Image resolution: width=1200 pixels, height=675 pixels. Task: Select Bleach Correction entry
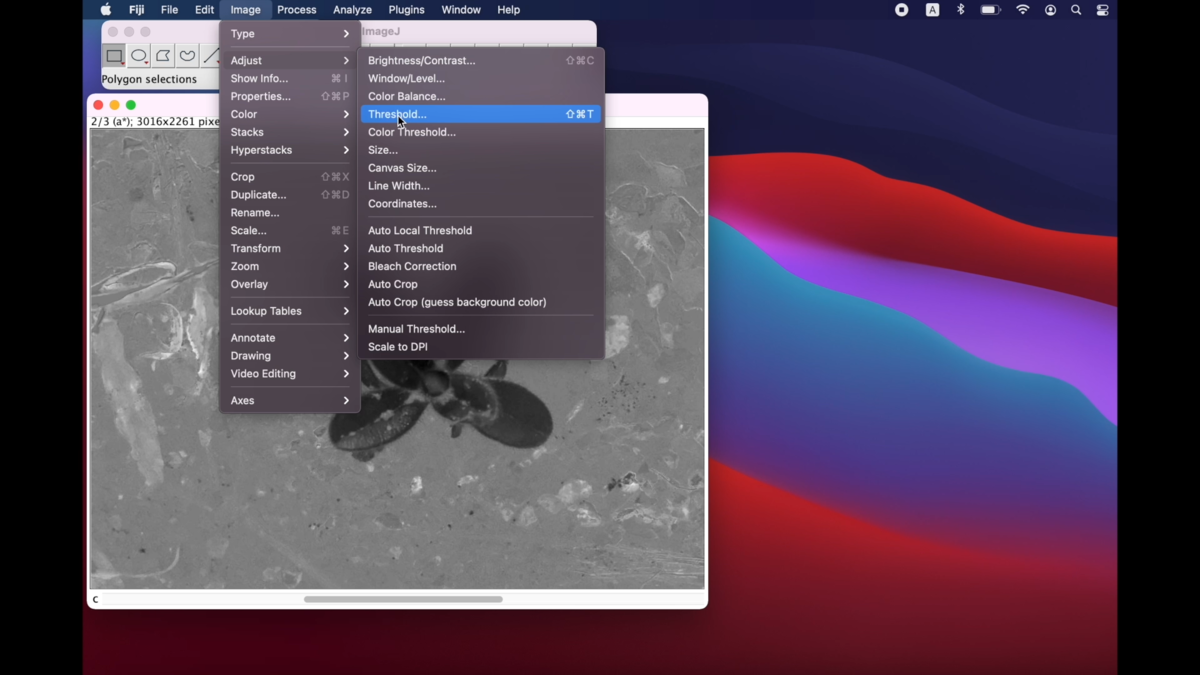[481, 266]
